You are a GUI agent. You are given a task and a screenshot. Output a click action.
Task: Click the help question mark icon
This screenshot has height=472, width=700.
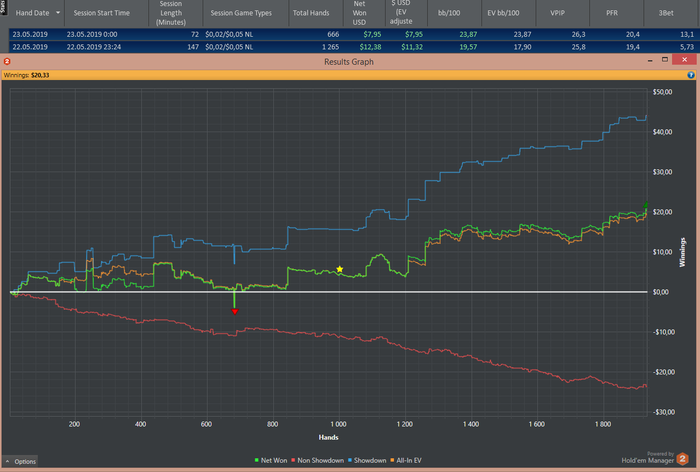click(691, 75)
